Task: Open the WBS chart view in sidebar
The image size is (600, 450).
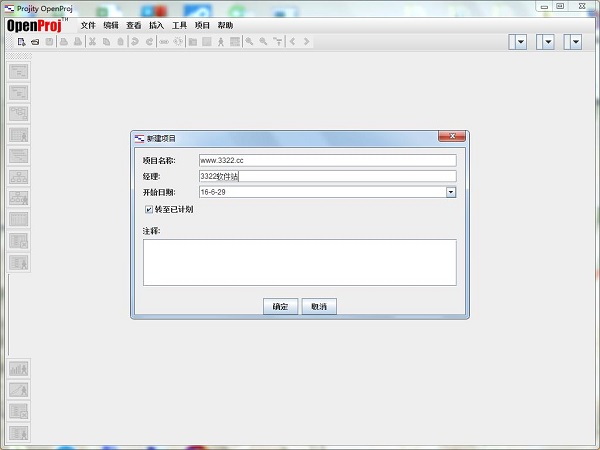Action: tap(19, 177)
